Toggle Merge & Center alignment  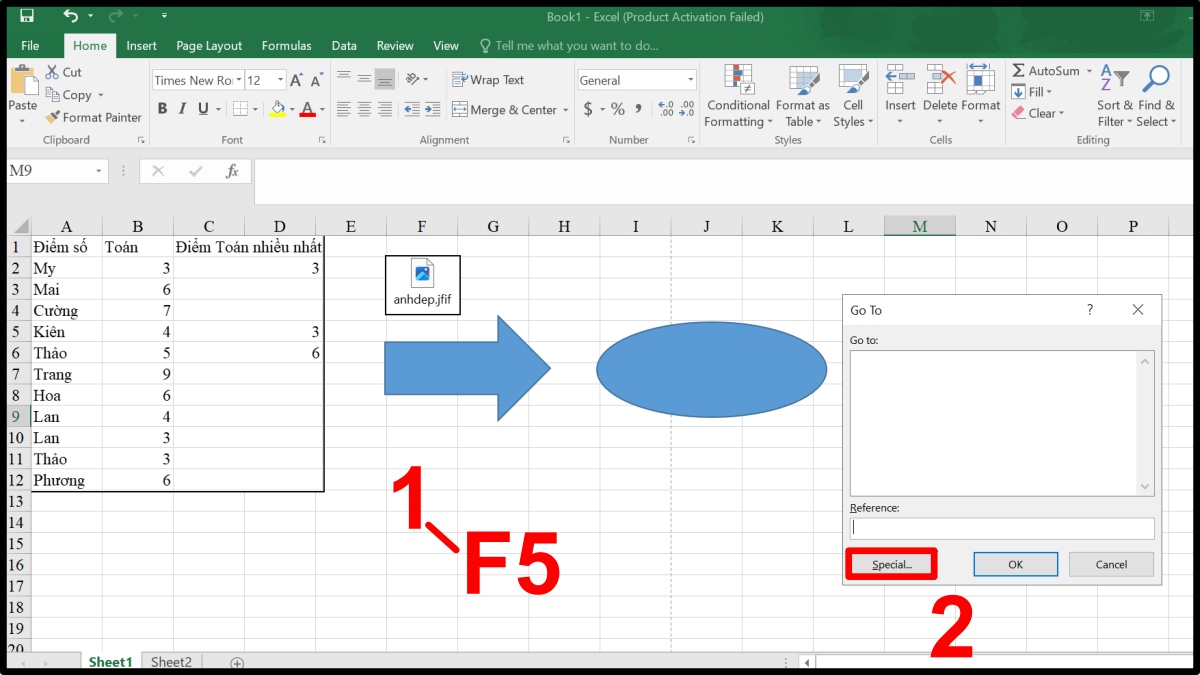tap(504, 110)
